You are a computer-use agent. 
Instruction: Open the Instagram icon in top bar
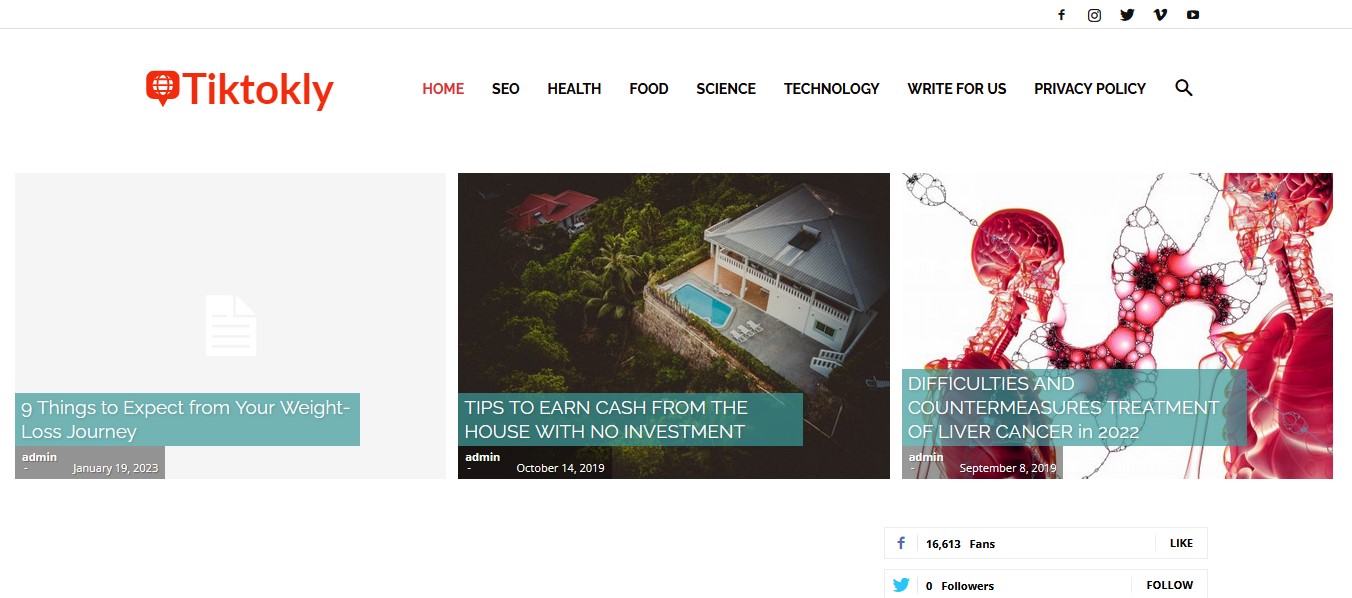[1095, 15]
